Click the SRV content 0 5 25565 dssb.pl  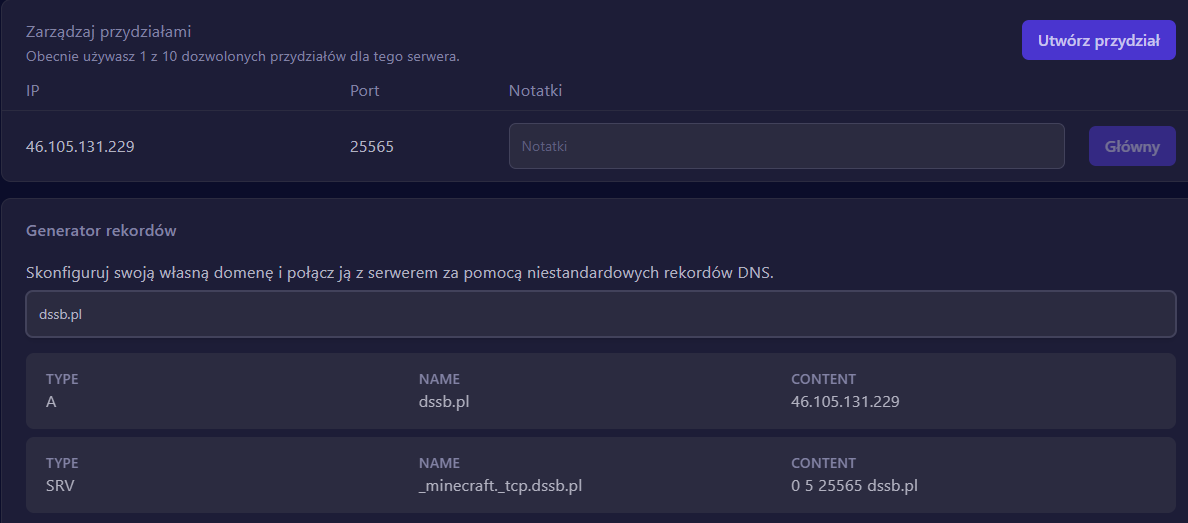854,486
